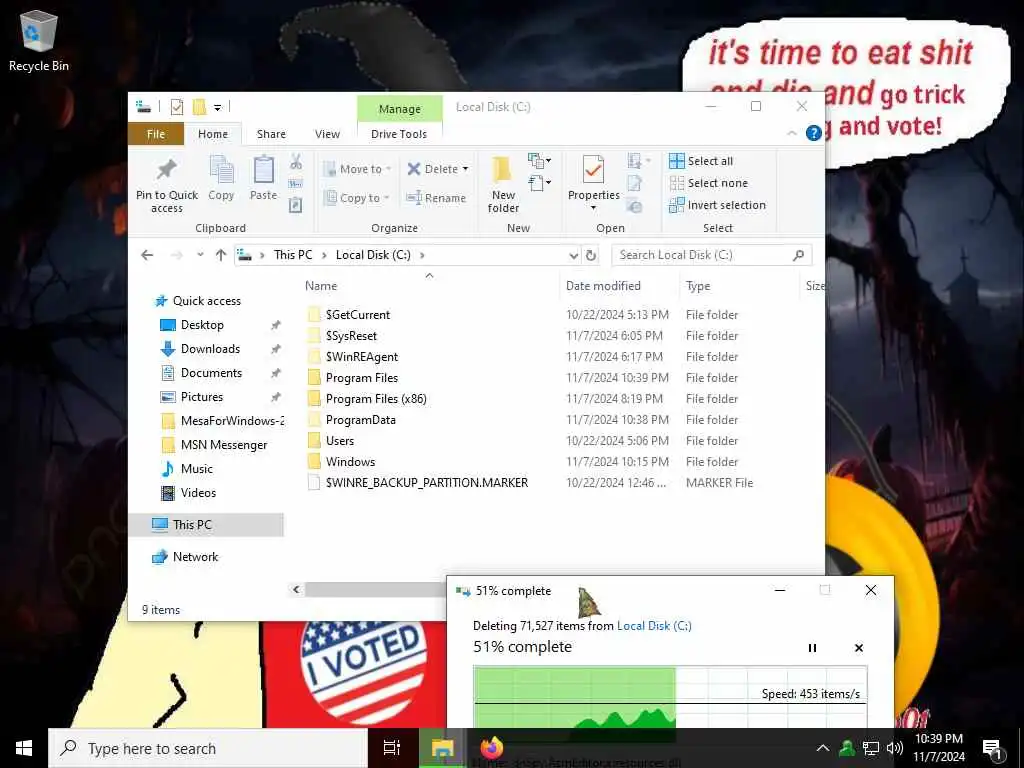Screen dimensions: 1024x768
Task: Open the Easy access dropdown
Action: tap(539, 184)
